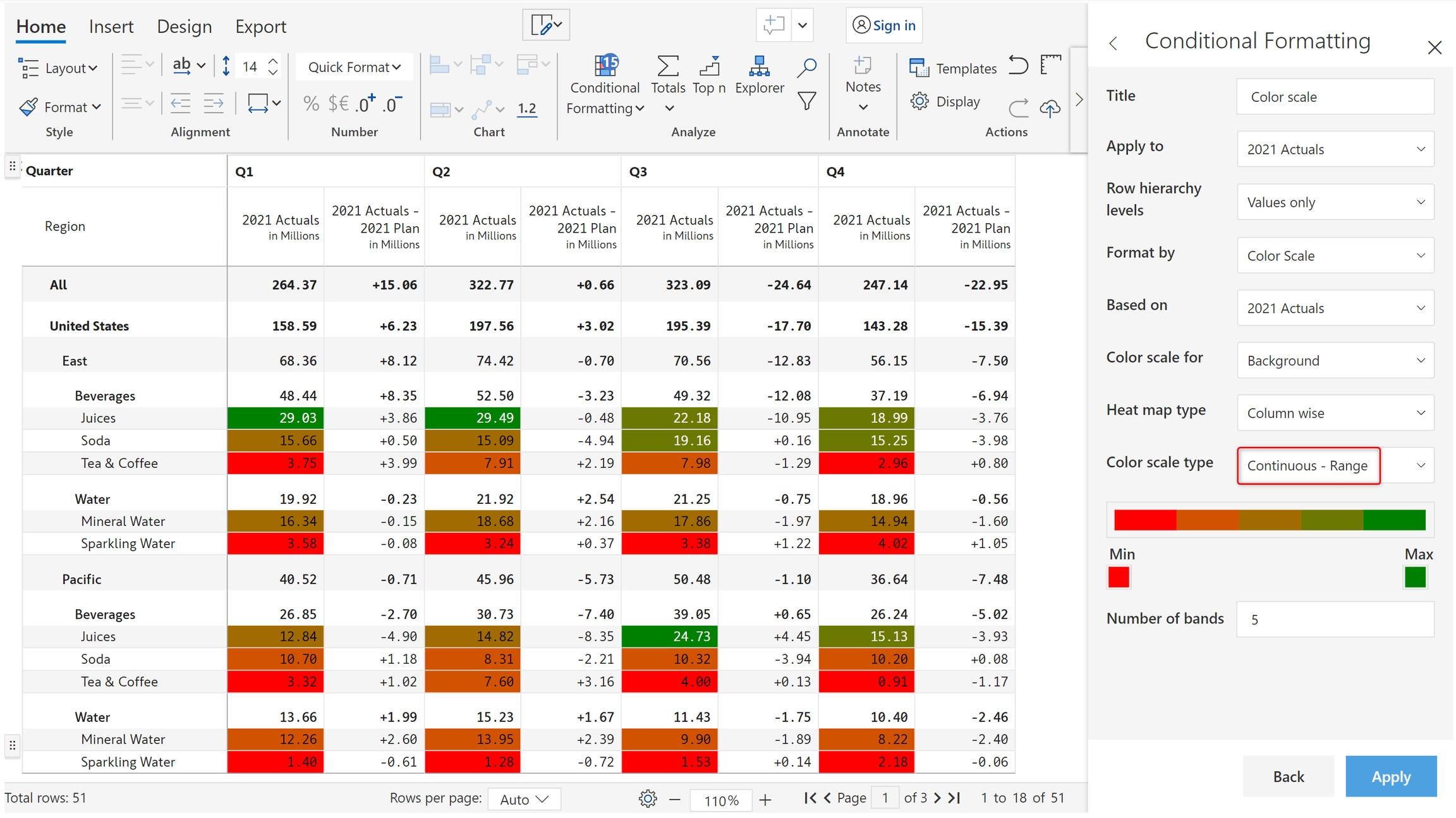Click the Min red color swatch
1456x818 pixels.
coord(1118,577)
